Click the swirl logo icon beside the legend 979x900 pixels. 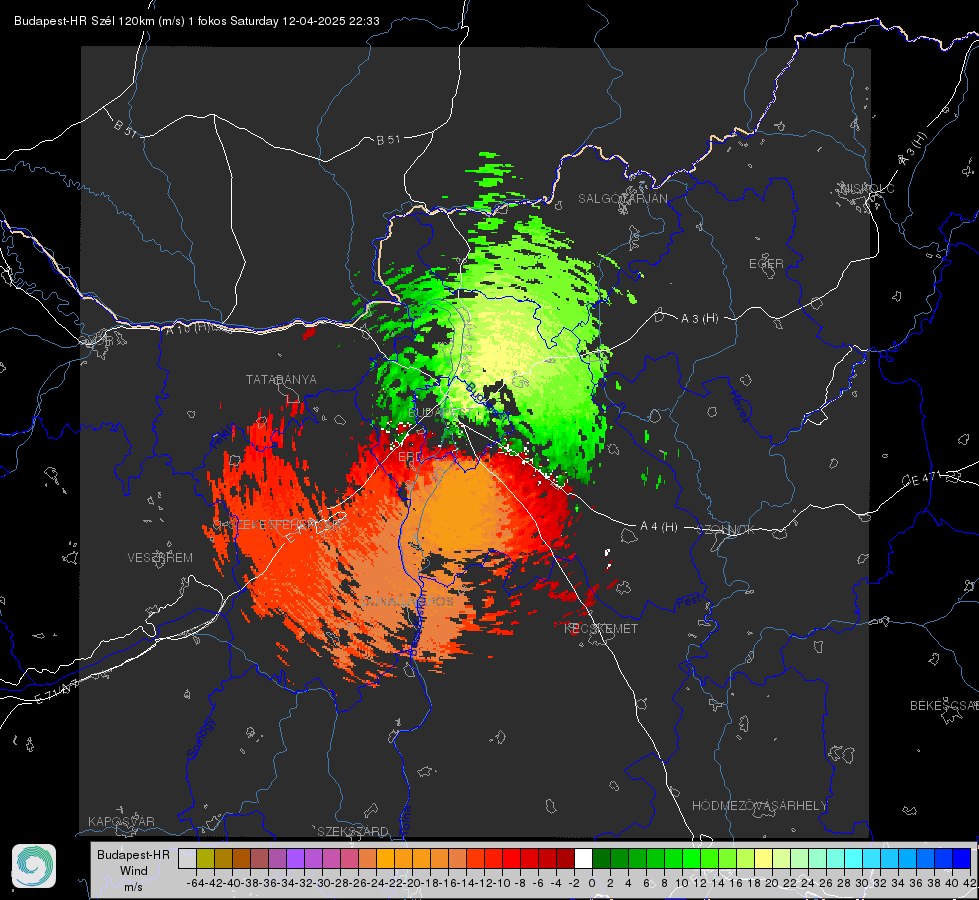point(34,866)
